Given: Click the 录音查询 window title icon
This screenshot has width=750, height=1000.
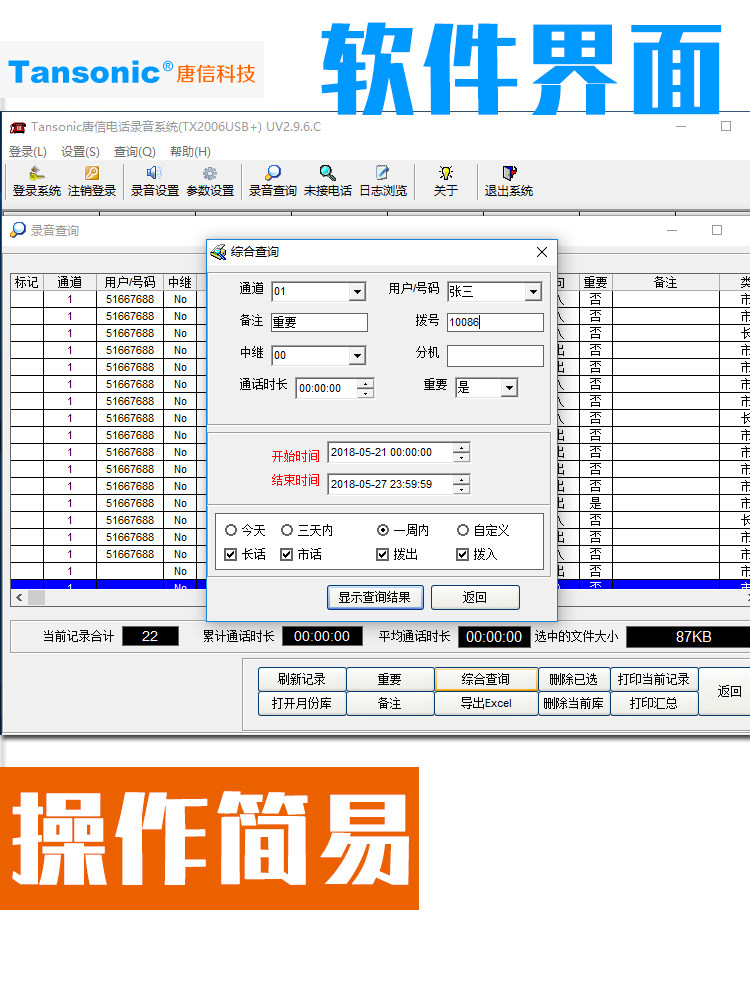Looking at the screenshot, I should 18,230.
